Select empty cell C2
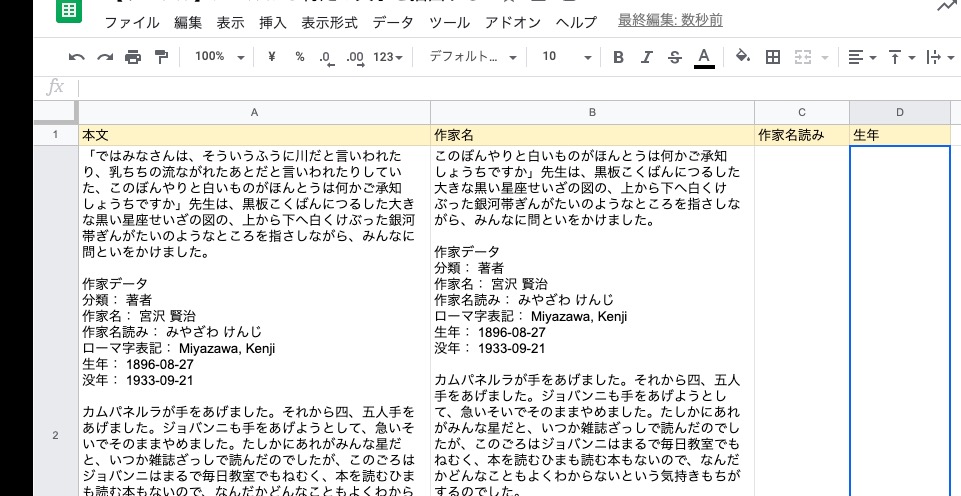Image resolution: width=961 pixels, height=496 pixels. 802,321
